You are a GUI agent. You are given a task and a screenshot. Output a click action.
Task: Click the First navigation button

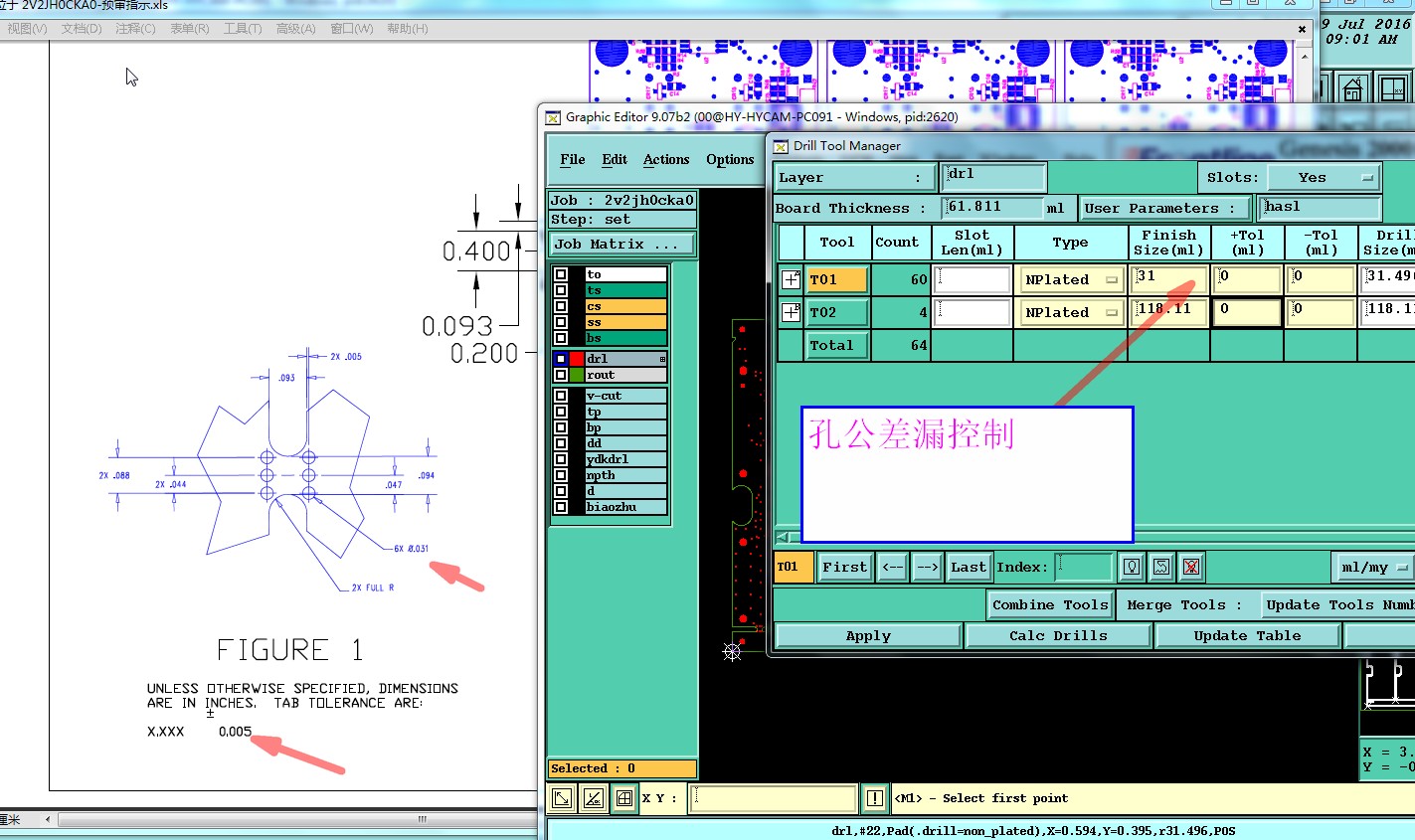845,567
